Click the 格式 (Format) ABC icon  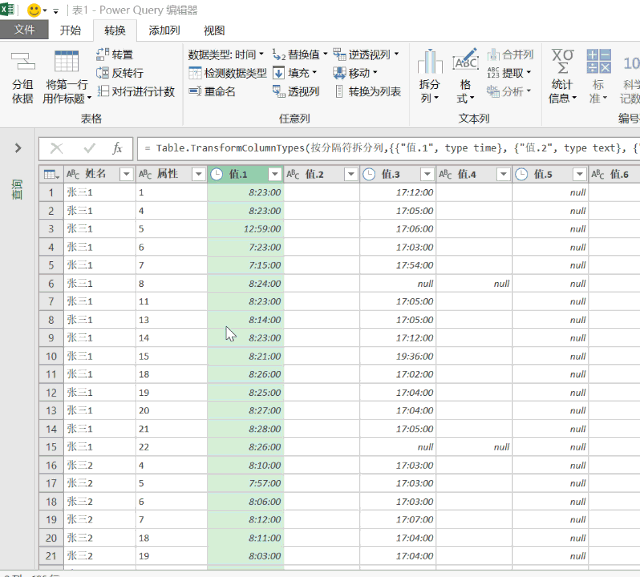465,60
